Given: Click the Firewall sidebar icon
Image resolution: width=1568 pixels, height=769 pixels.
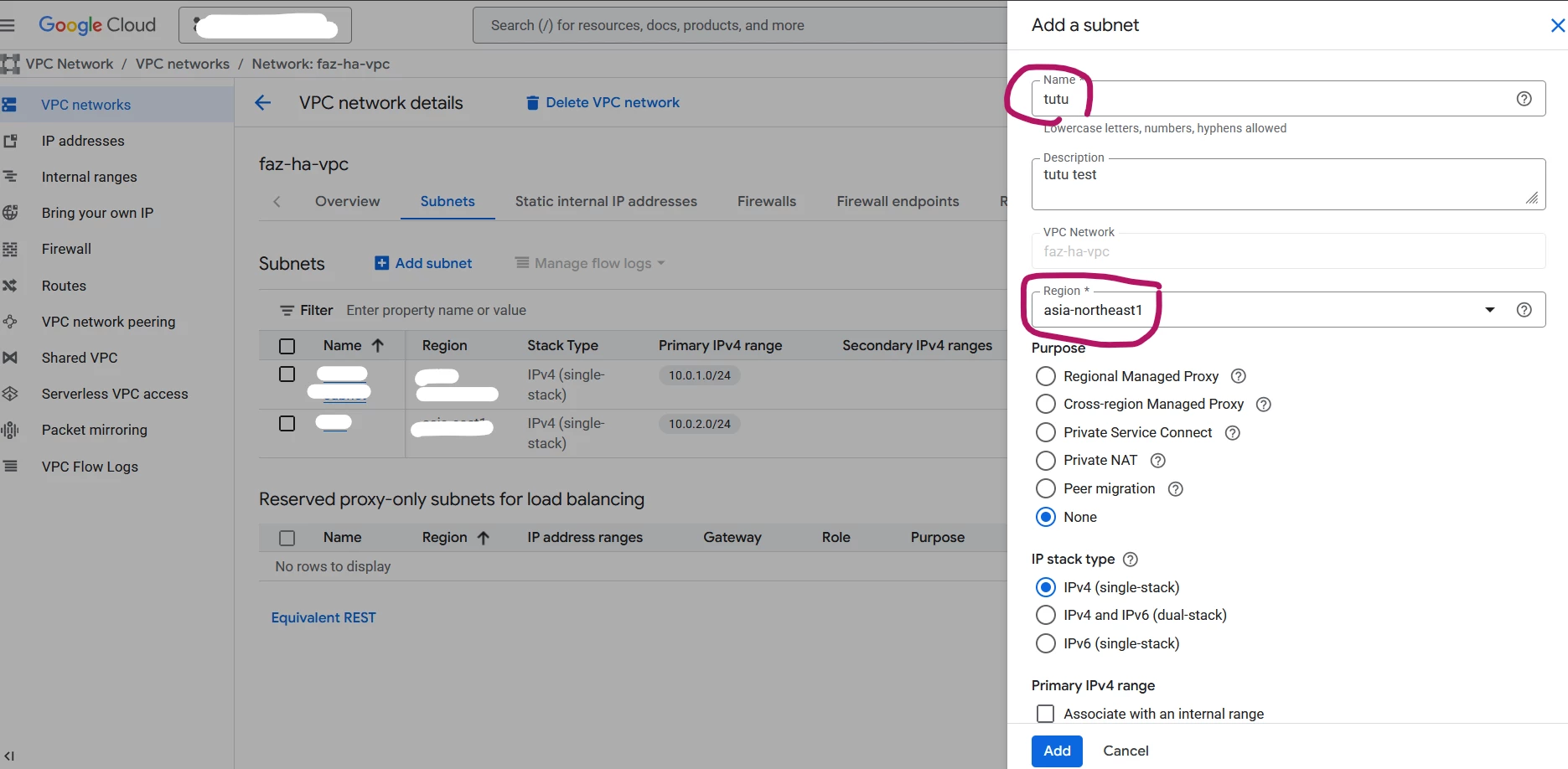Looking at the screenshot, I should pyautogui.click(x=10, y=249).
